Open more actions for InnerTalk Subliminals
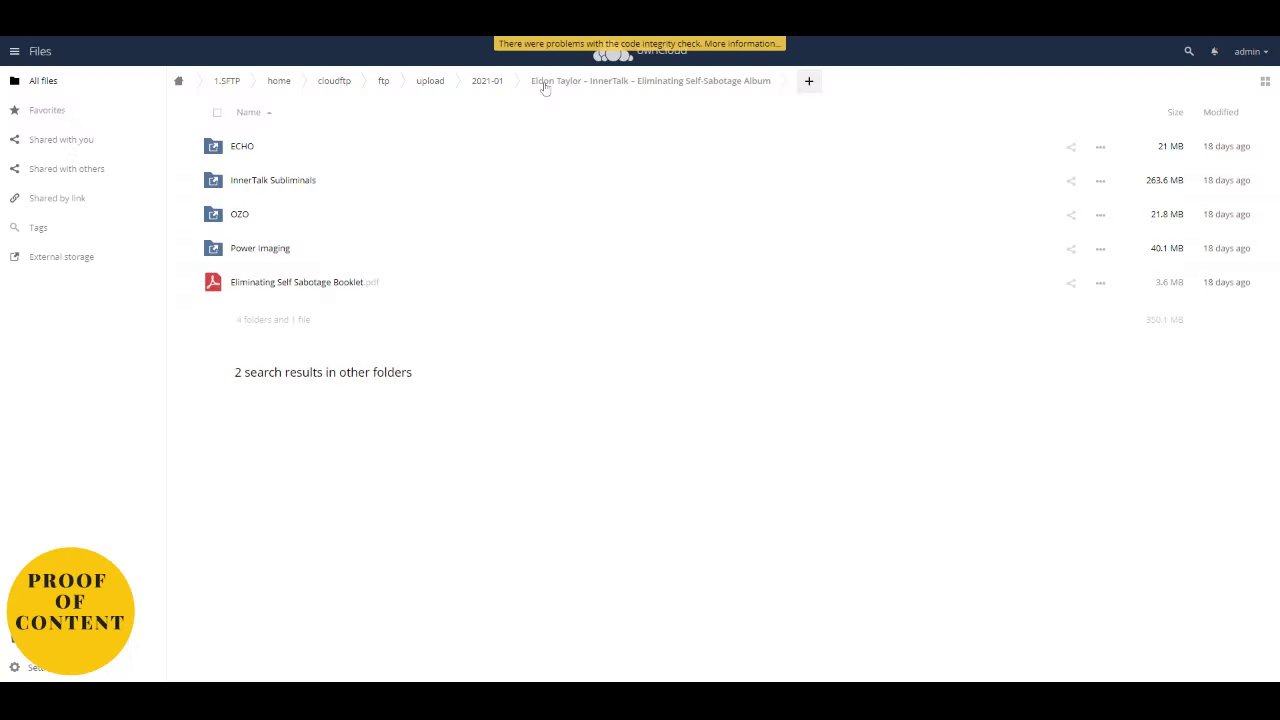1280x720 pixels. (1100, 181)
